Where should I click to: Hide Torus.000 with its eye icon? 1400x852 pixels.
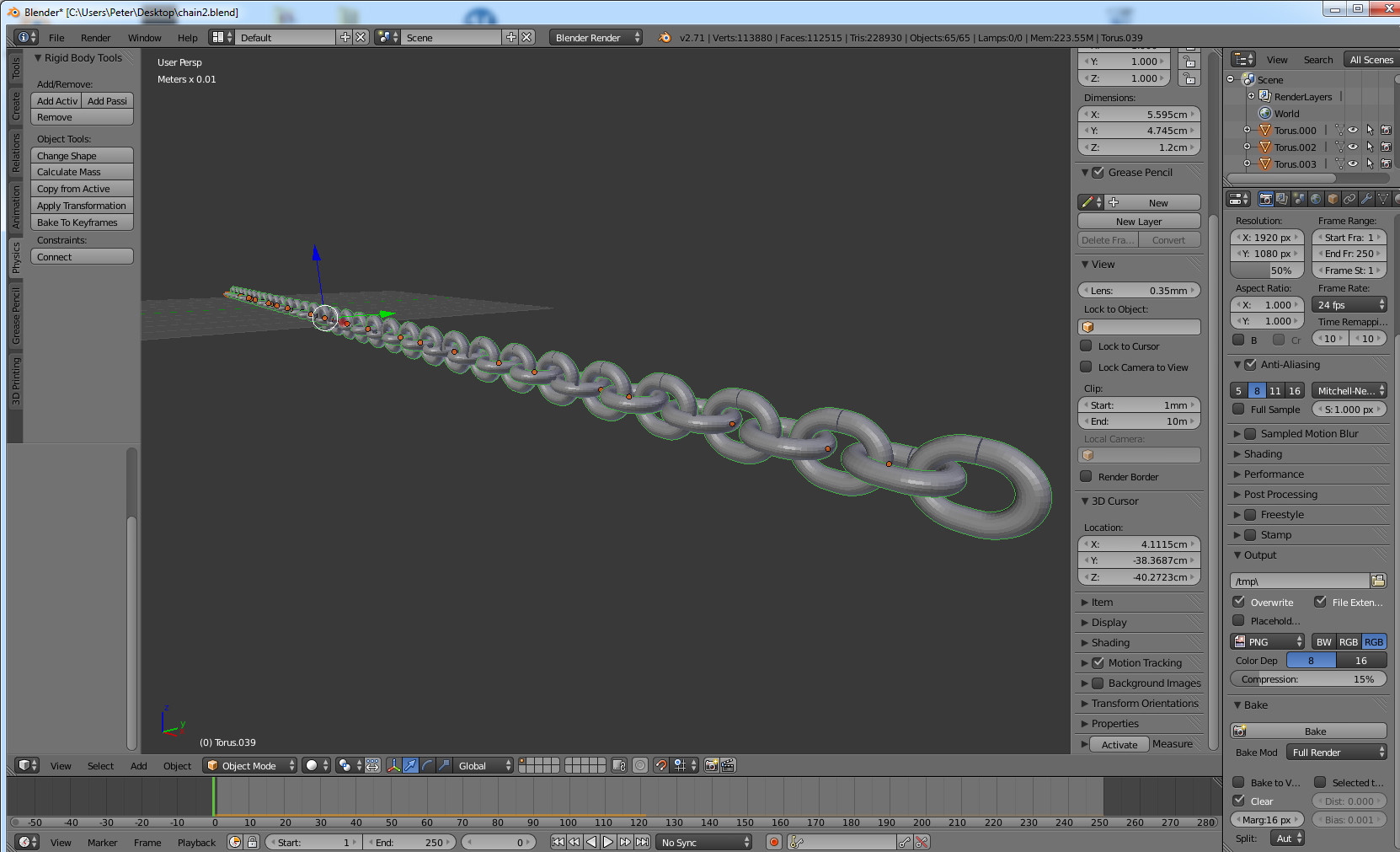point(1353,130)
